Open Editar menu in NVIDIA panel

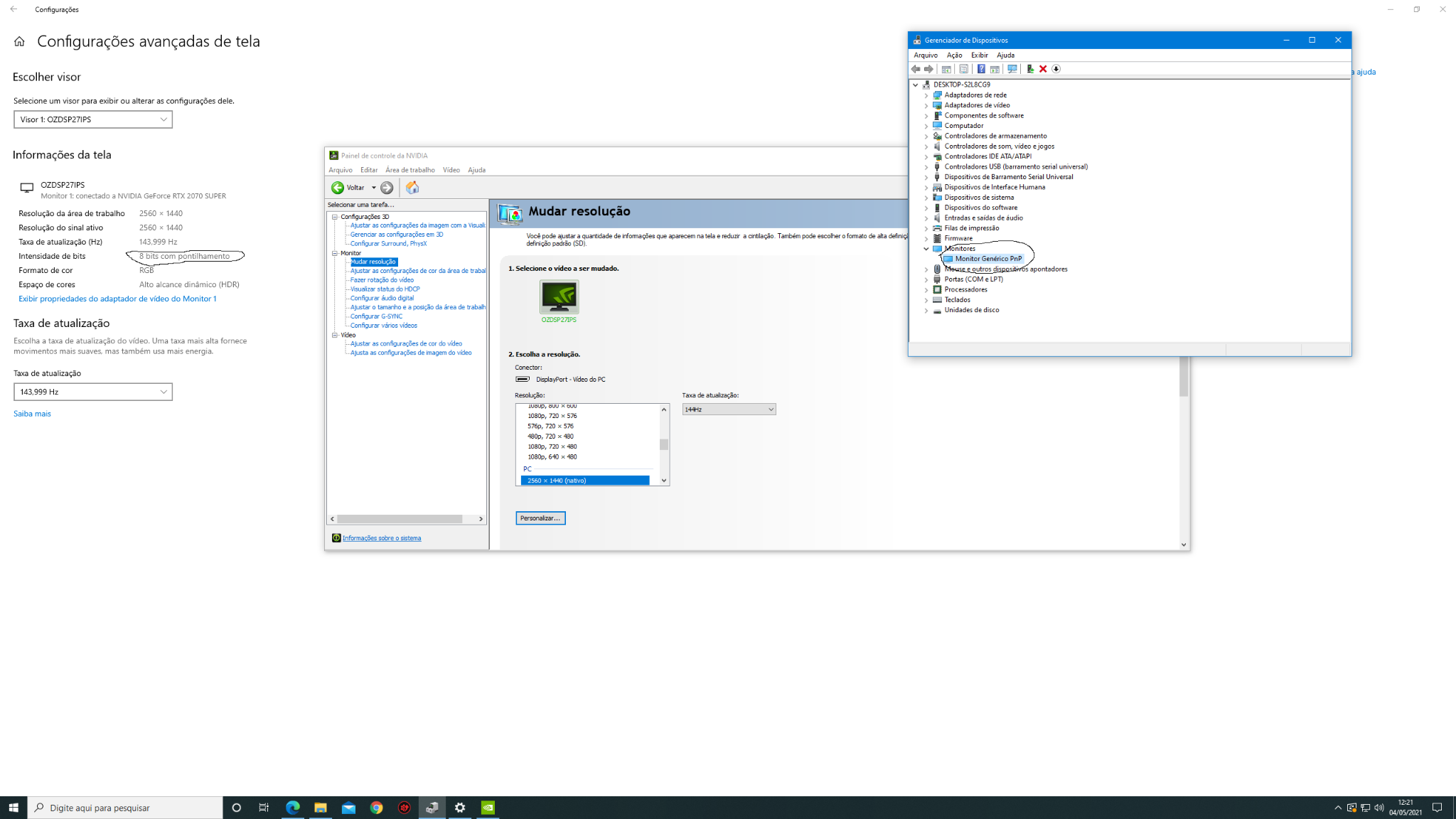369,170
